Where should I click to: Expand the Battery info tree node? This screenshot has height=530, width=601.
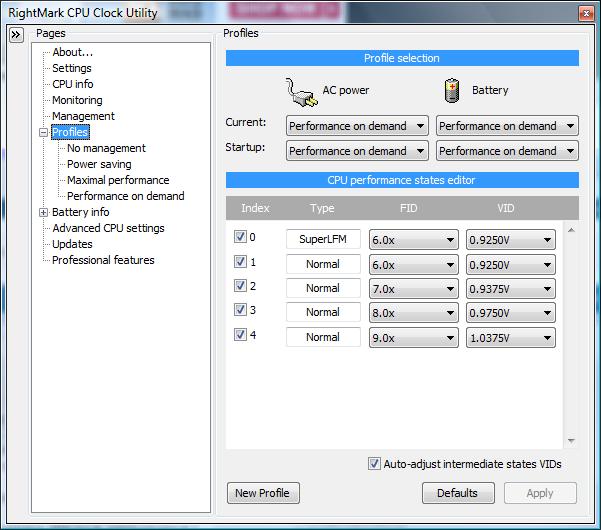tap(44, 212)
